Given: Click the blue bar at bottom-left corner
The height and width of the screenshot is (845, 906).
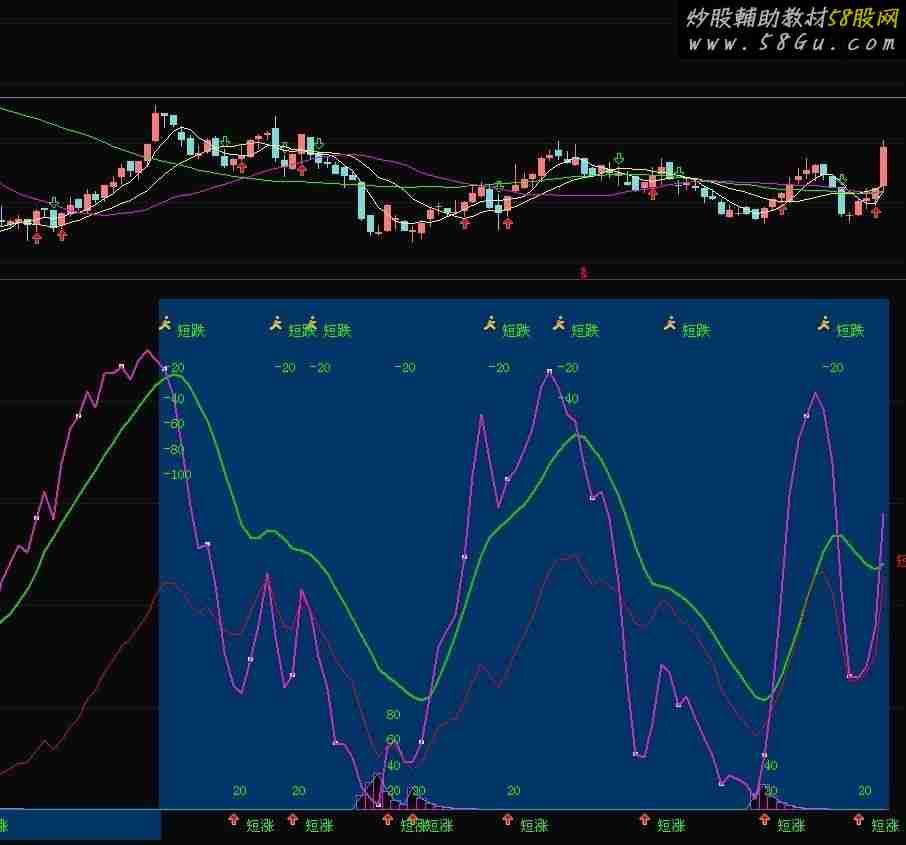Looking at the screenshot, I should (80, 825).
